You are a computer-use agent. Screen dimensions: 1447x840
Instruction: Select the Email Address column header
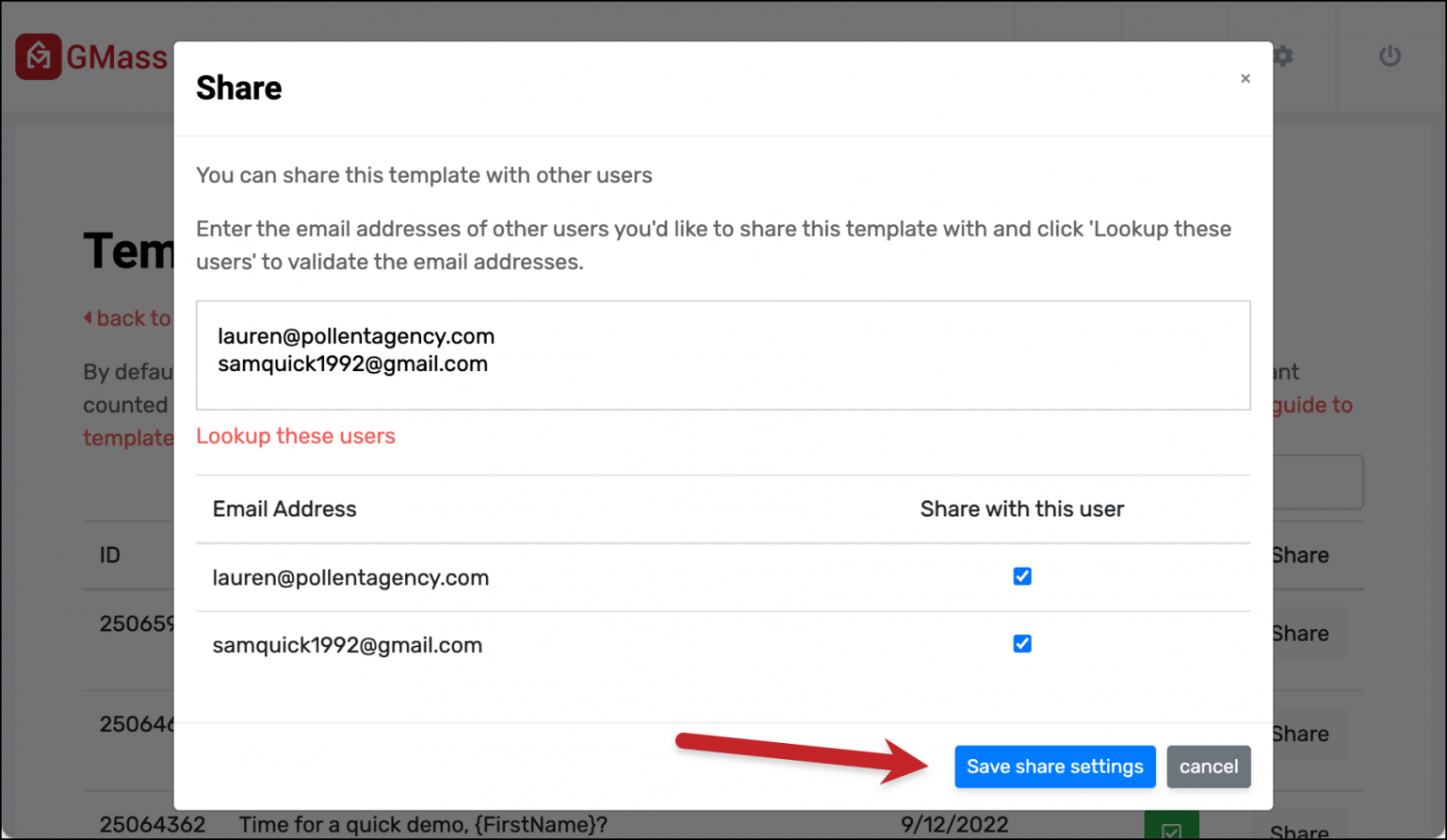(x=284, y=509)
